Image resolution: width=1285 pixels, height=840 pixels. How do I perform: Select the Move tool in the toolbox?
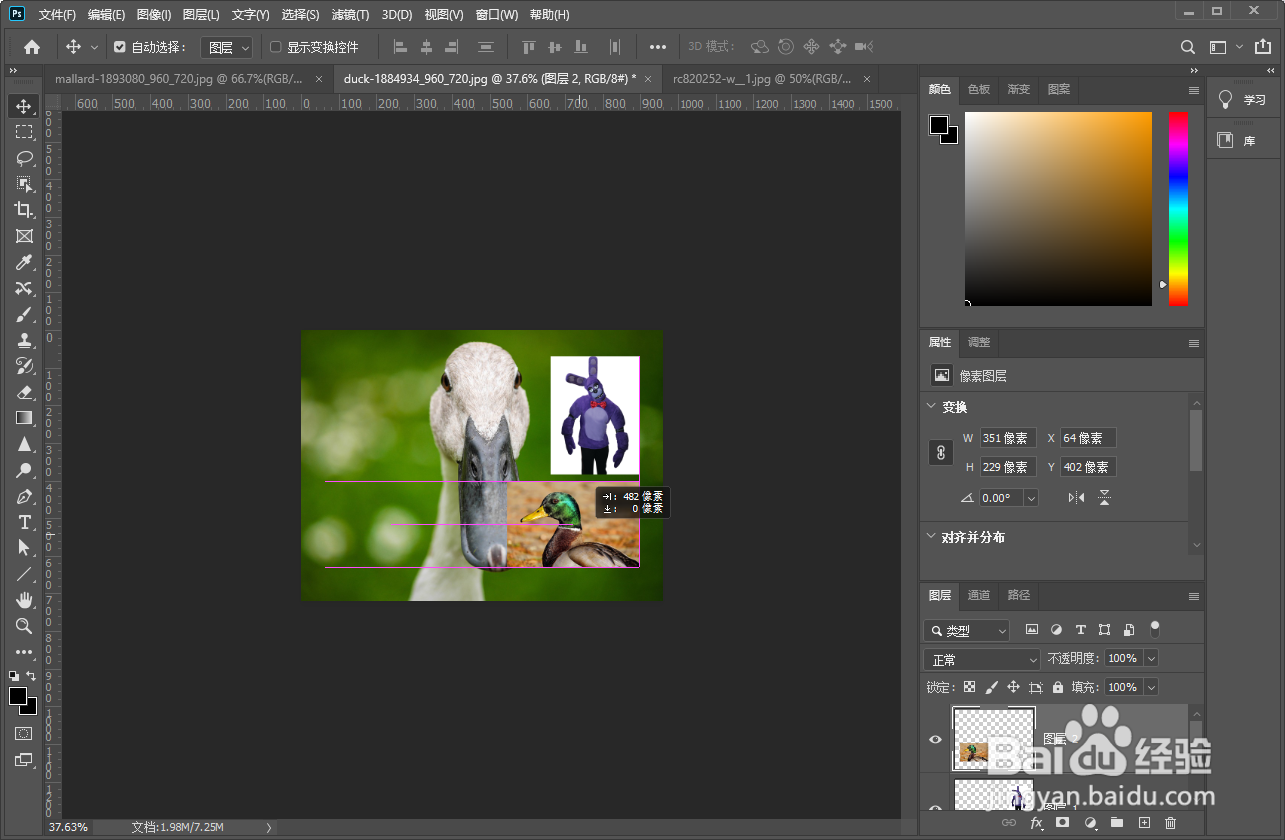point(24,106)
